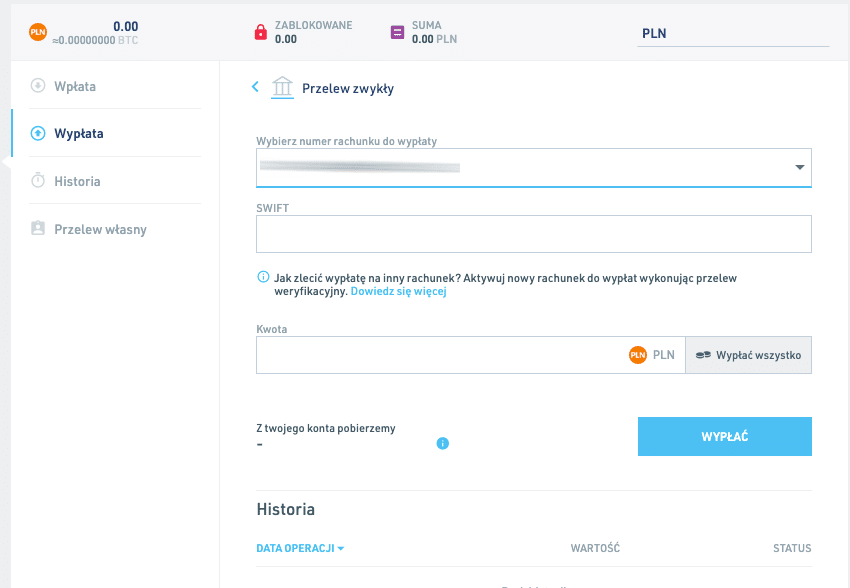Click the Historia stopwatch icon in sidebar
The width and height of the screenshot is (850, 588).
pyautogui.click(x=38, y=181)
